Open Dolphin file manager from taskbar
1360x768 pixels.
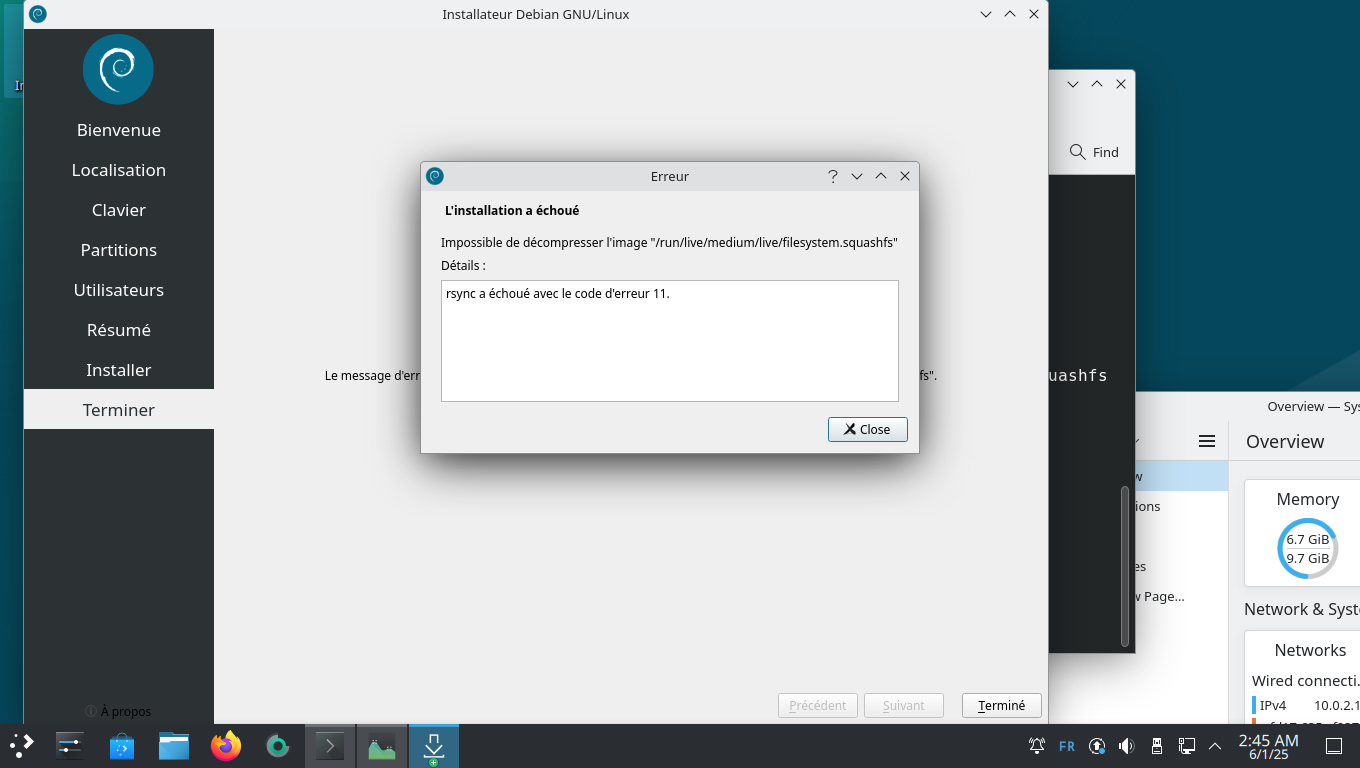tap(174, 745)
